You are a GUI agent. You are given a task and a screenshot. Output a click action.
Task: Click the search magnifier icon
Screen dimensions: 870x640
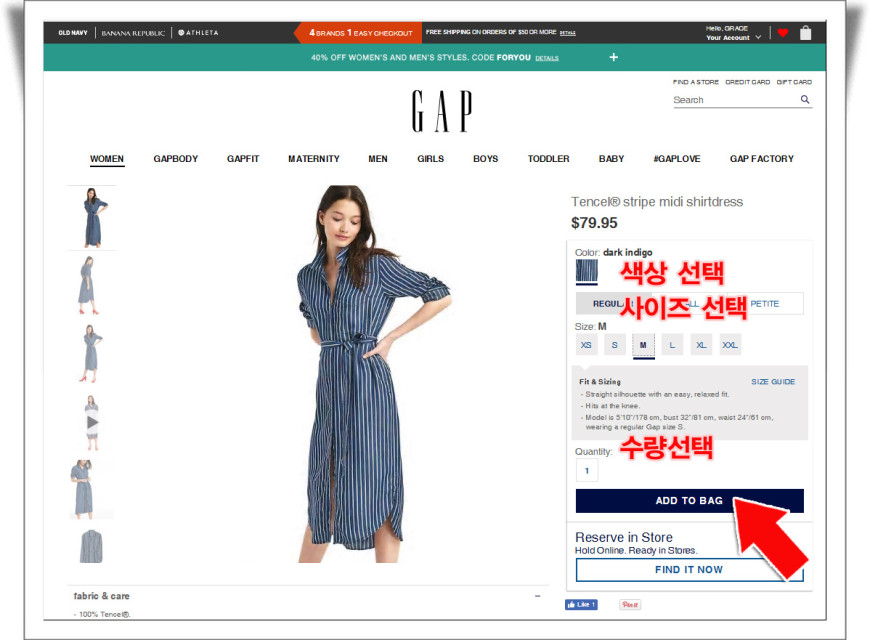click(805, 99)
